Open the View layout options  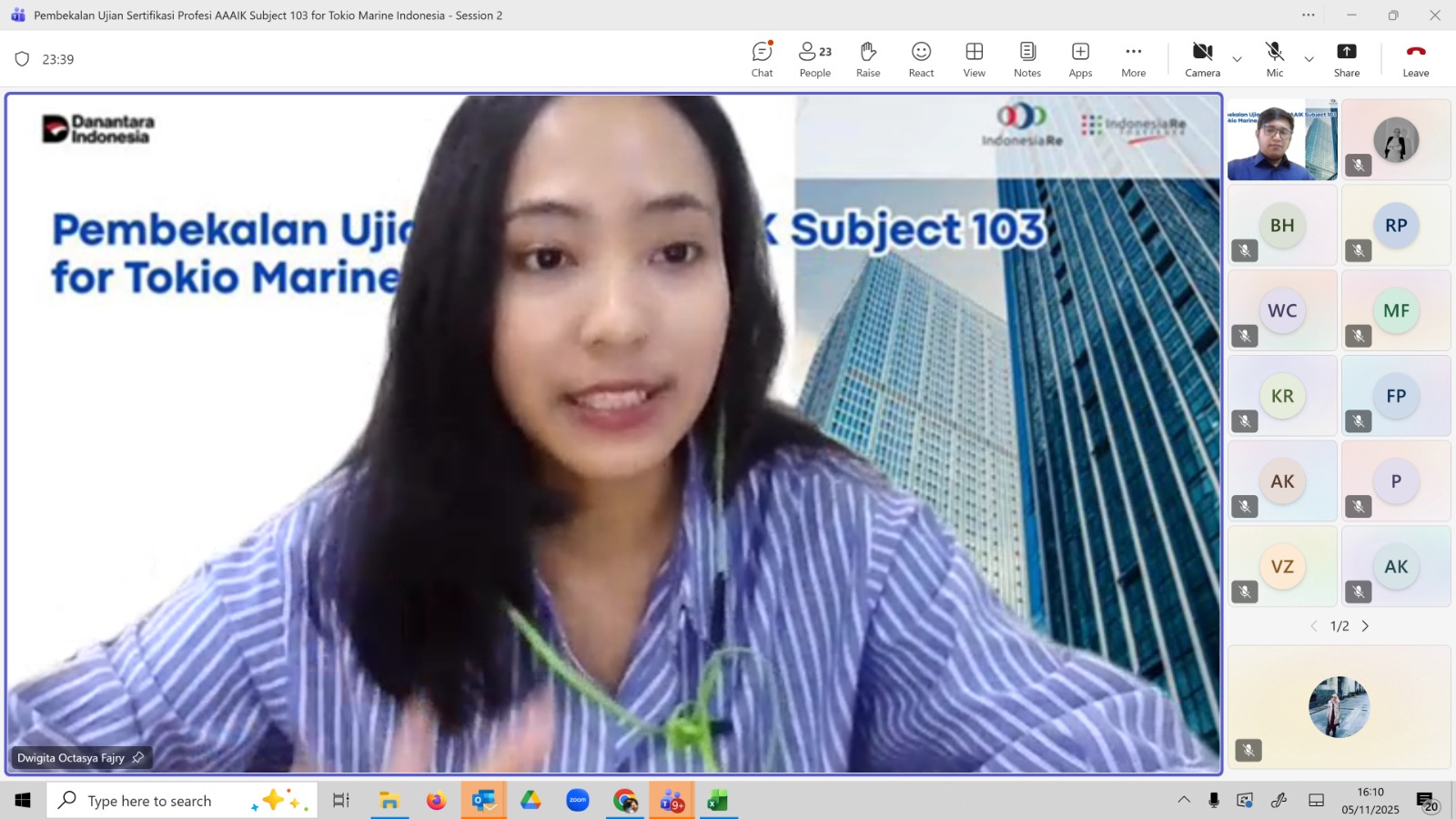974,59
